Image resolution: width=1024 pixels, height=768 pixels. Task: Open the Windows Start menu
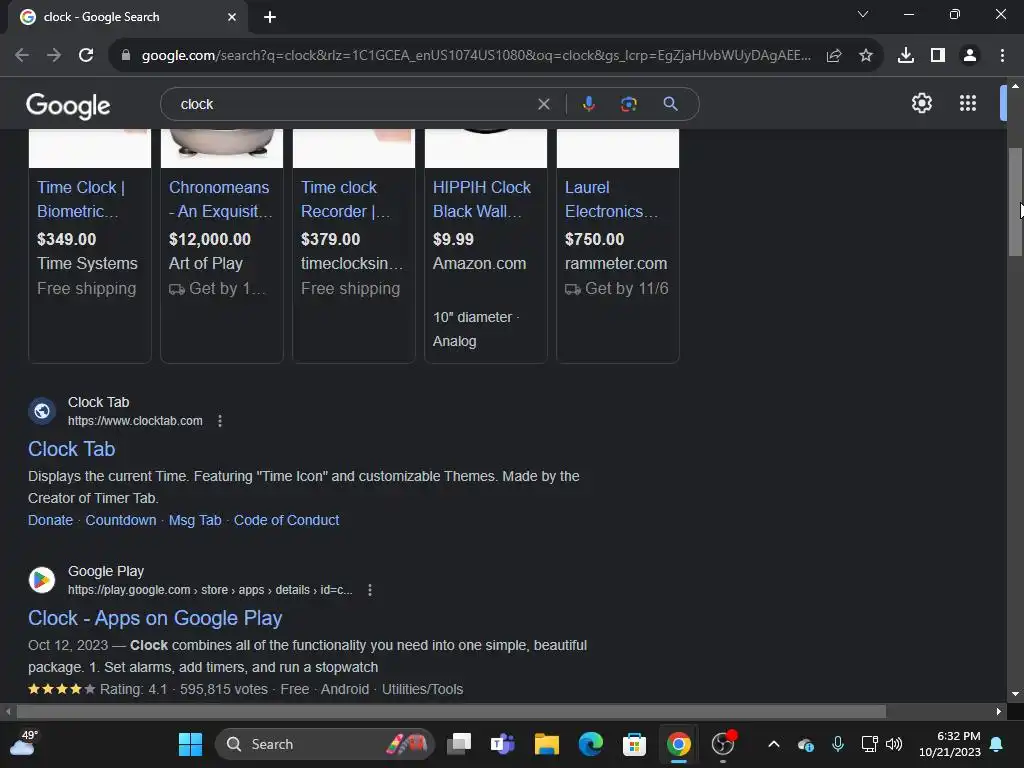[x=191, y=744]
